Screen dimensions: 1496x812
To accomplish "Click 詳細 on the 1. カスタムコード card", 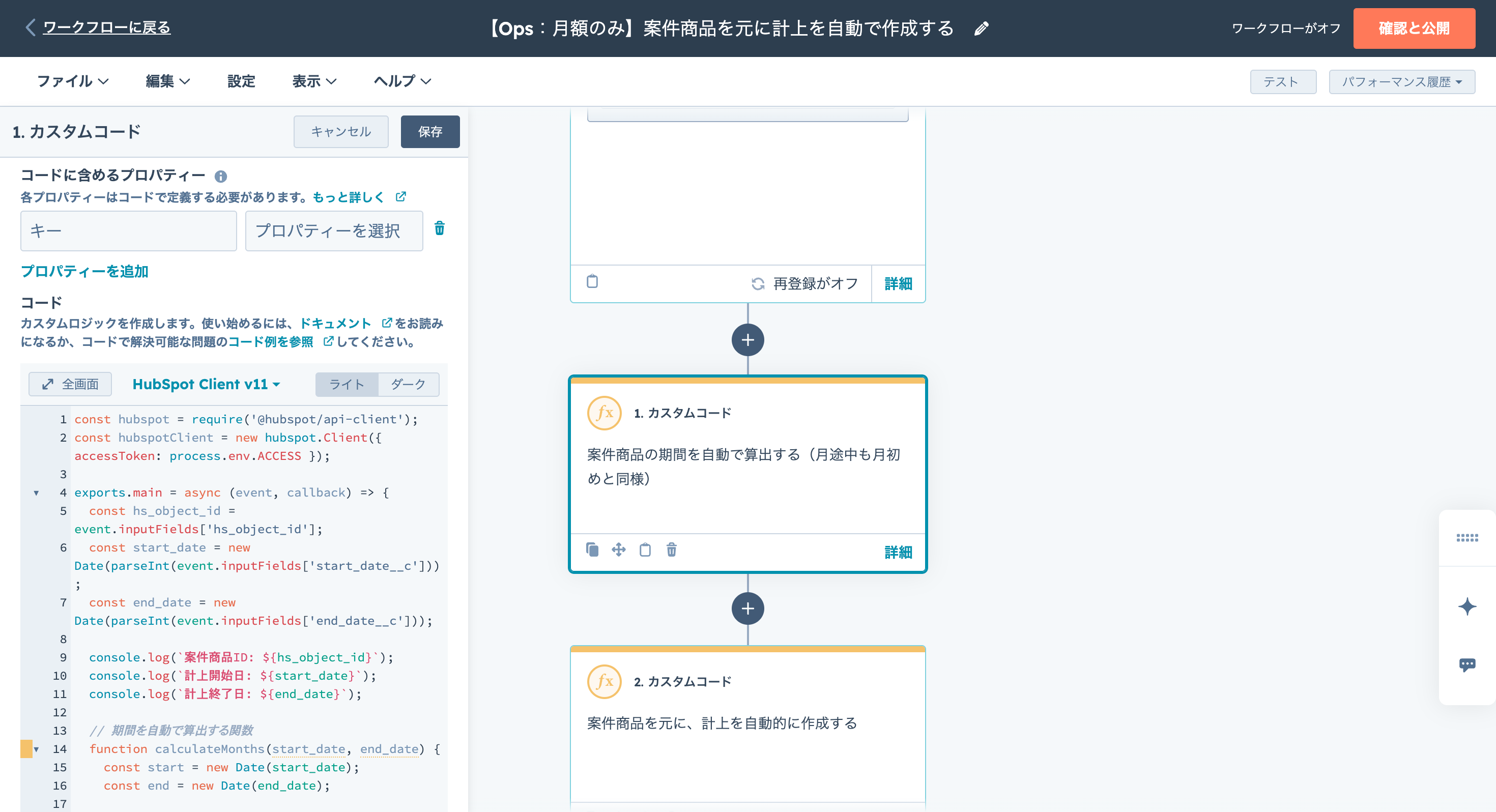I will [x=898, y=552].
